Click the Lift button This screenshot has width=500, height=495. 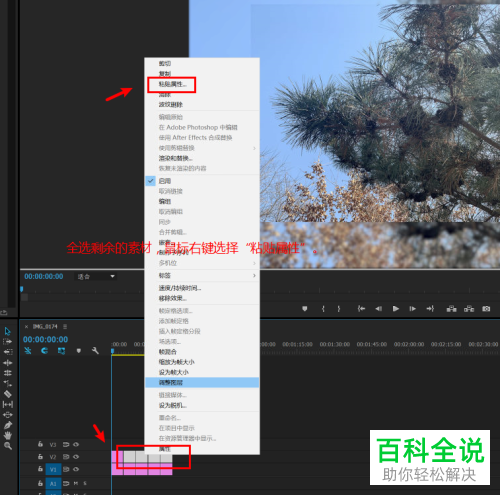[x=451, y=309]
